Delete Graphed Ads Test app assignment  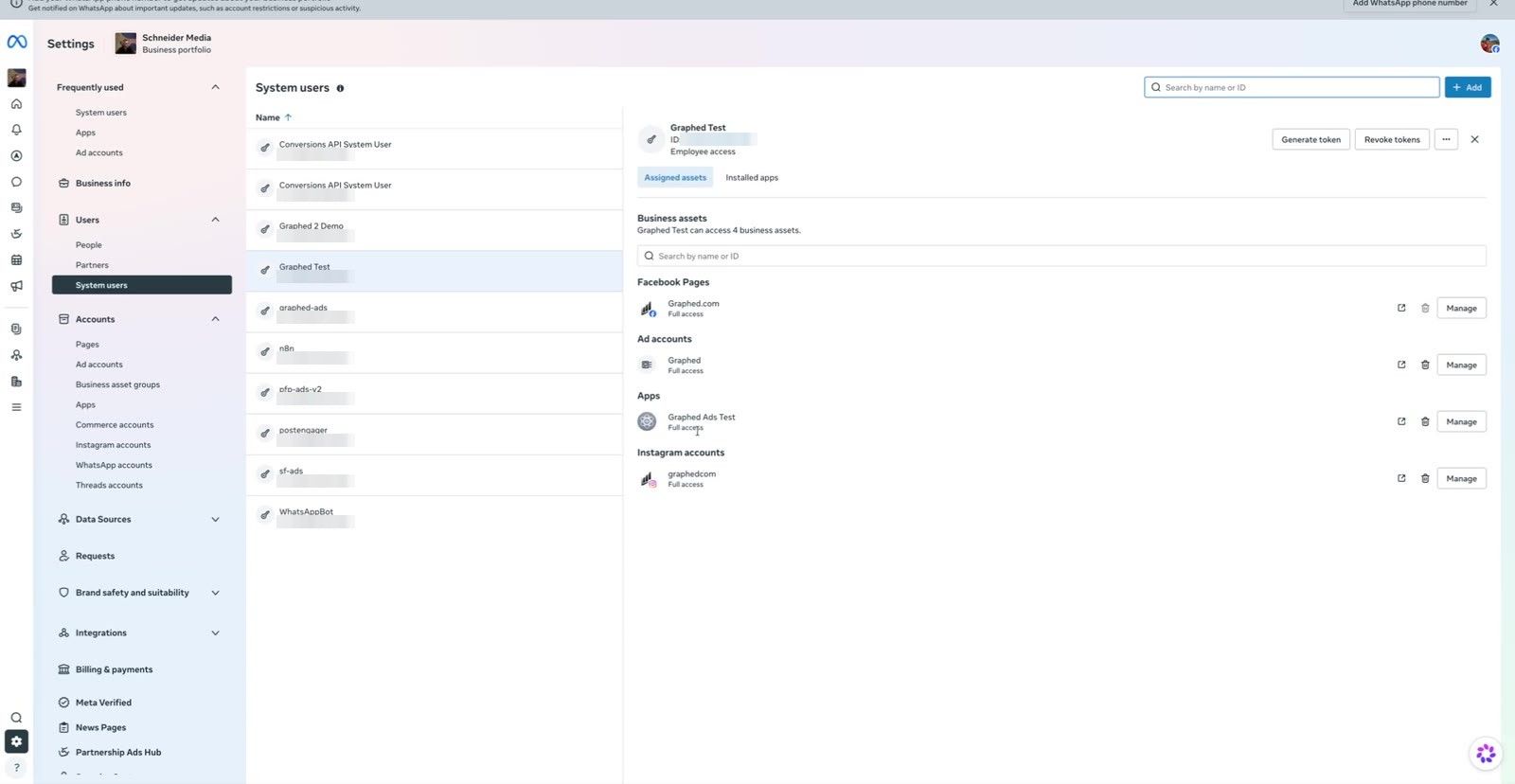click(x=1425, y=421)
